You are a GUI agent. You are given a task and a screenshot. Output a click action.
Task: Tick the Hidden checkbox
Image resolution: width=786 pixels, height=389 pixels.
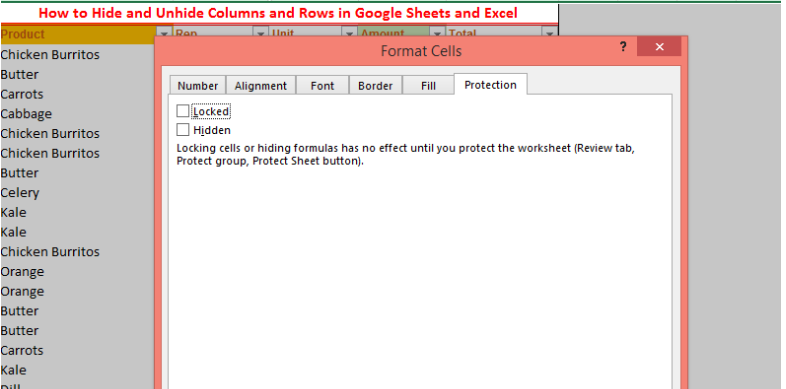click(183, 130)
